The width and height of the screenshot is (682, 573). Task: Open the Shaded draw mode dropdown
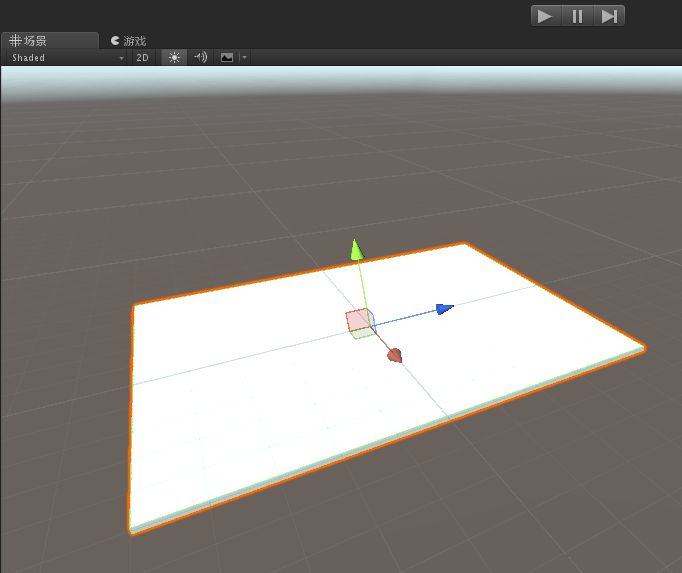(x=67, y=57)
